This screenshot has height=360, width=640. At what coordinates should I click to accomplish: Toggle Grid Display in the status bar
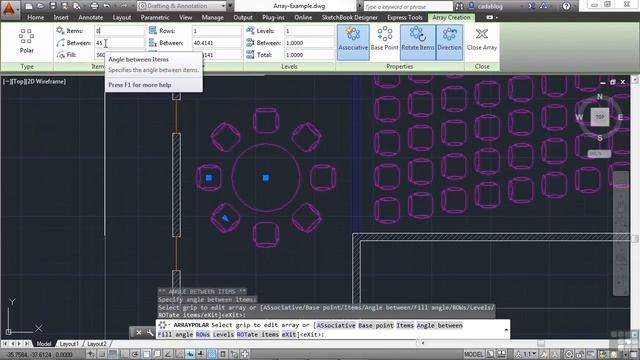pos(113,354)
